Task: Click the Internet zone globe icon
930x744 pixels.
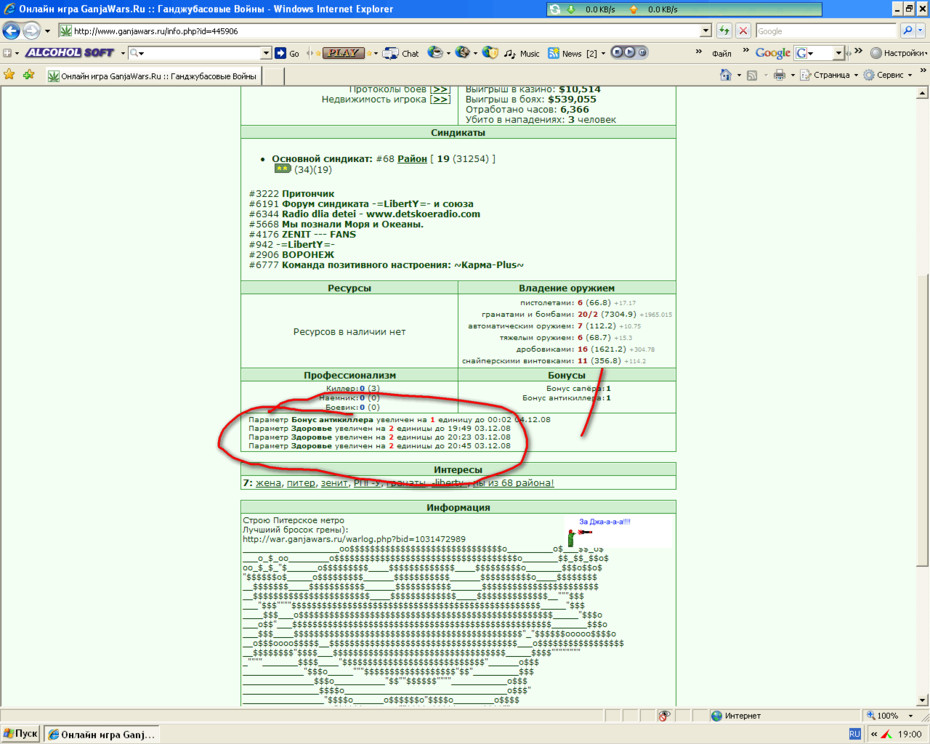Action: [716, 716]
